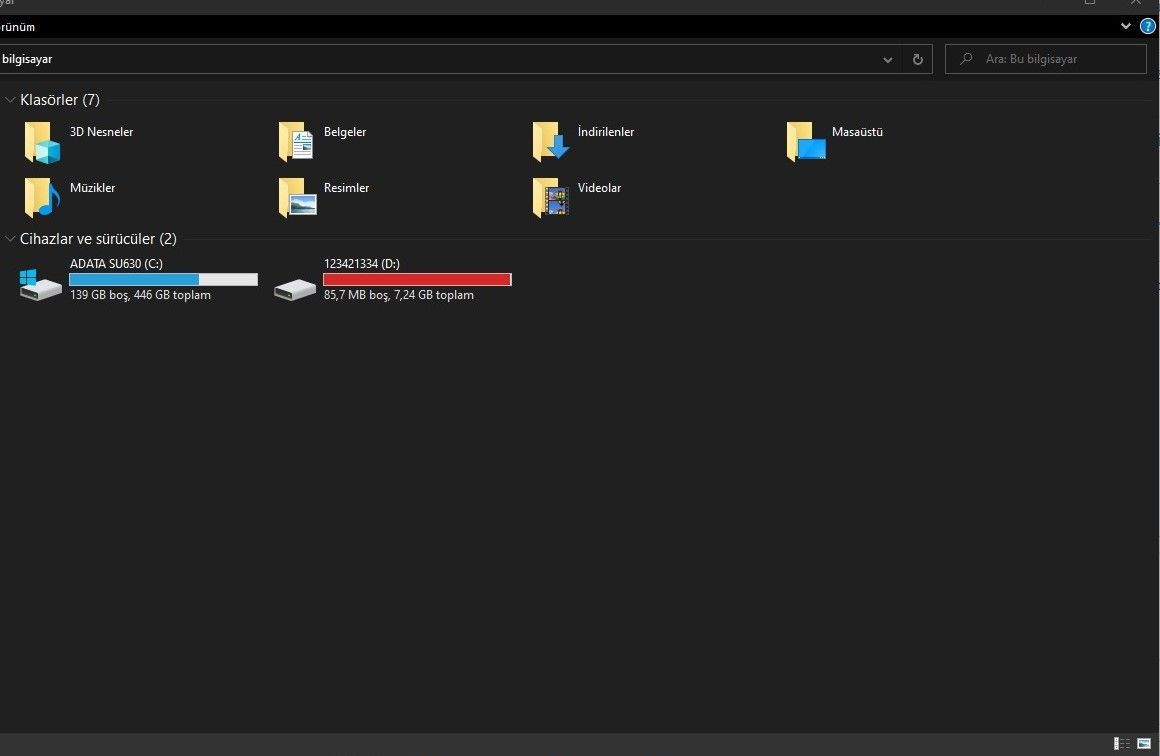Expand the ribbon with the chevron
Viewport: 1160px width, 756px height.
pyautogui.click(x=1126, y=27)
